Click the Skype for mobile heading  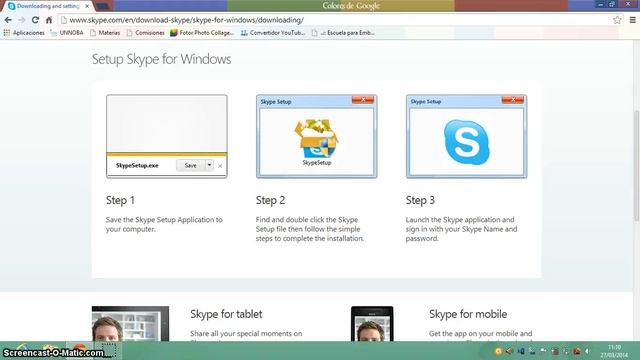[x=468, y=314]
